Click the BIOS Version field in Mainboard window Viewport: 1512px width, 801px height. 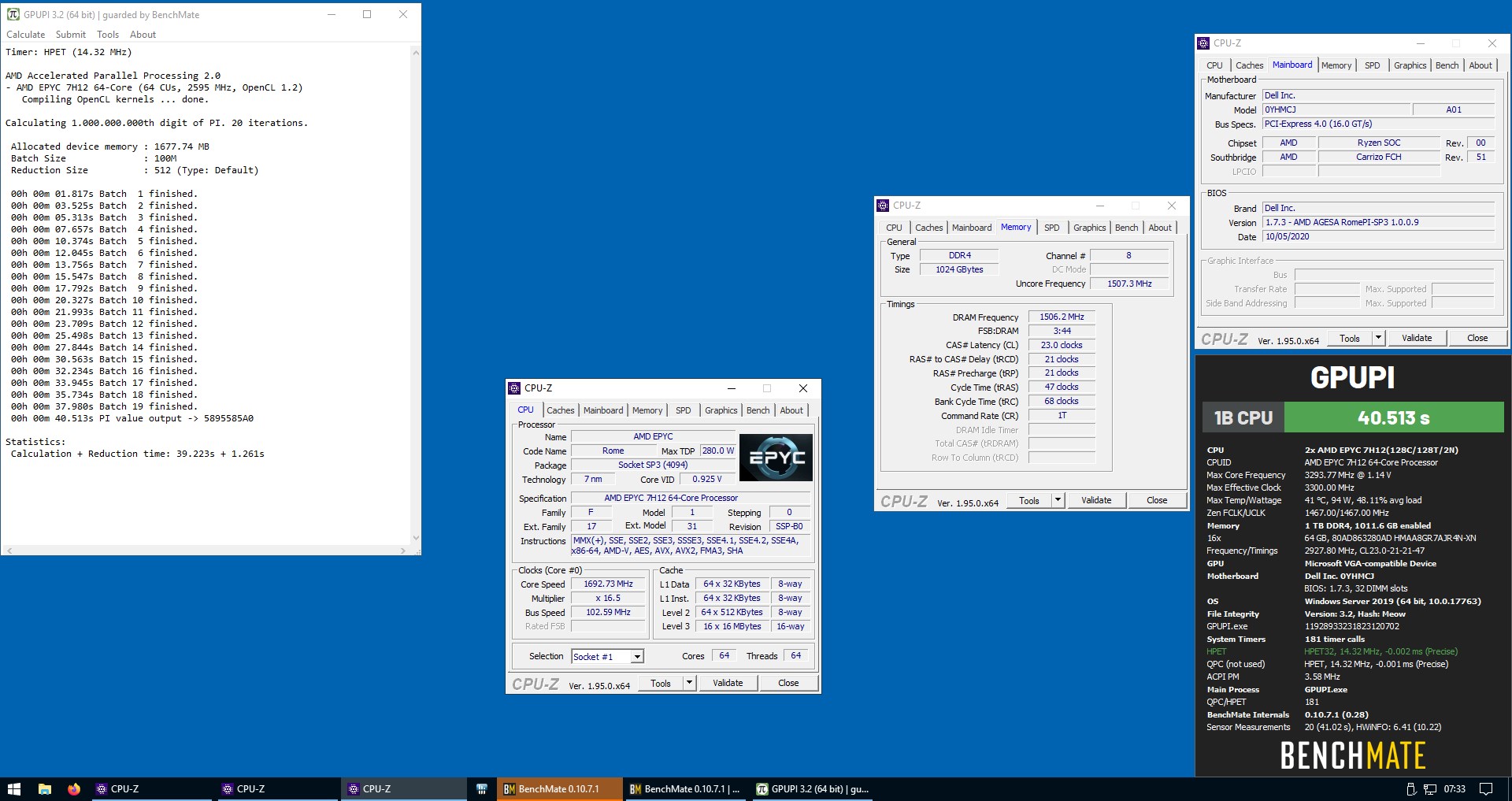click(x=1378, y=223)
